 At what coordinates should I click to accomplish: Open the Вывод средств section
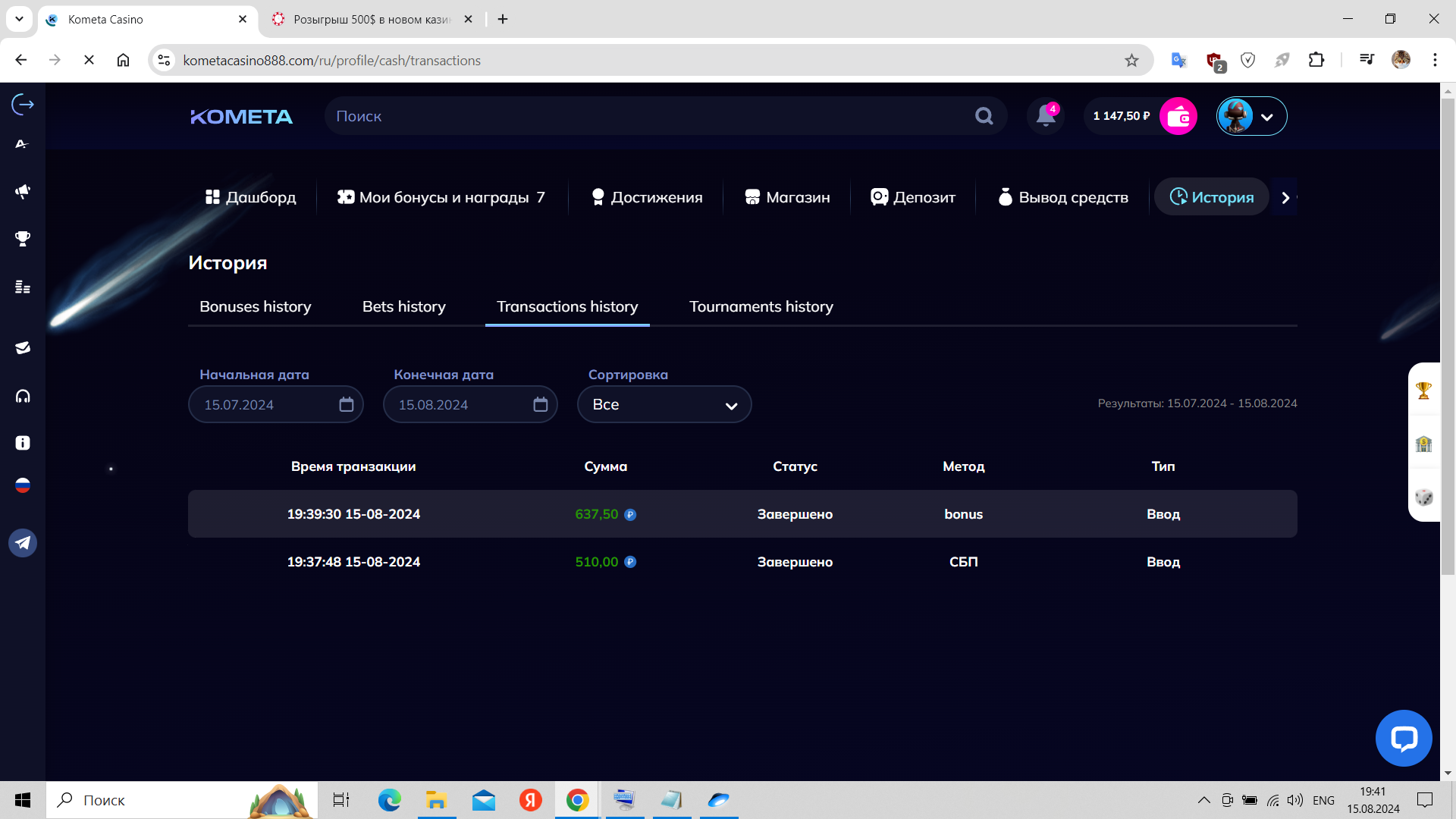(1063, 197)
